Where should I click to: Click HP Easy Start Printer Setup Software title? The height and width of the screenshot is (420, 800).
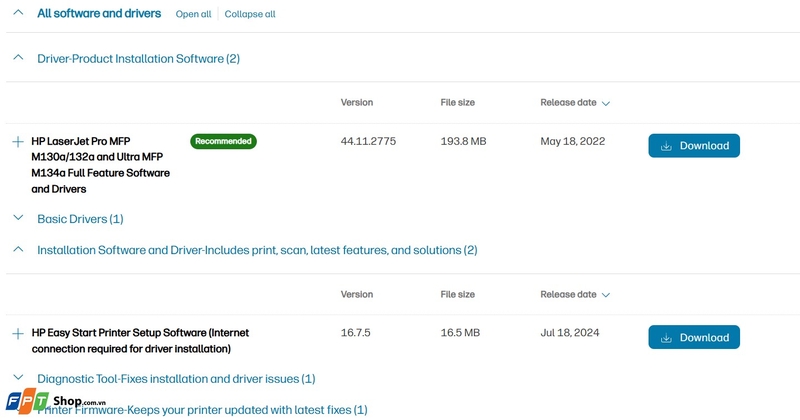click(140, 340)
